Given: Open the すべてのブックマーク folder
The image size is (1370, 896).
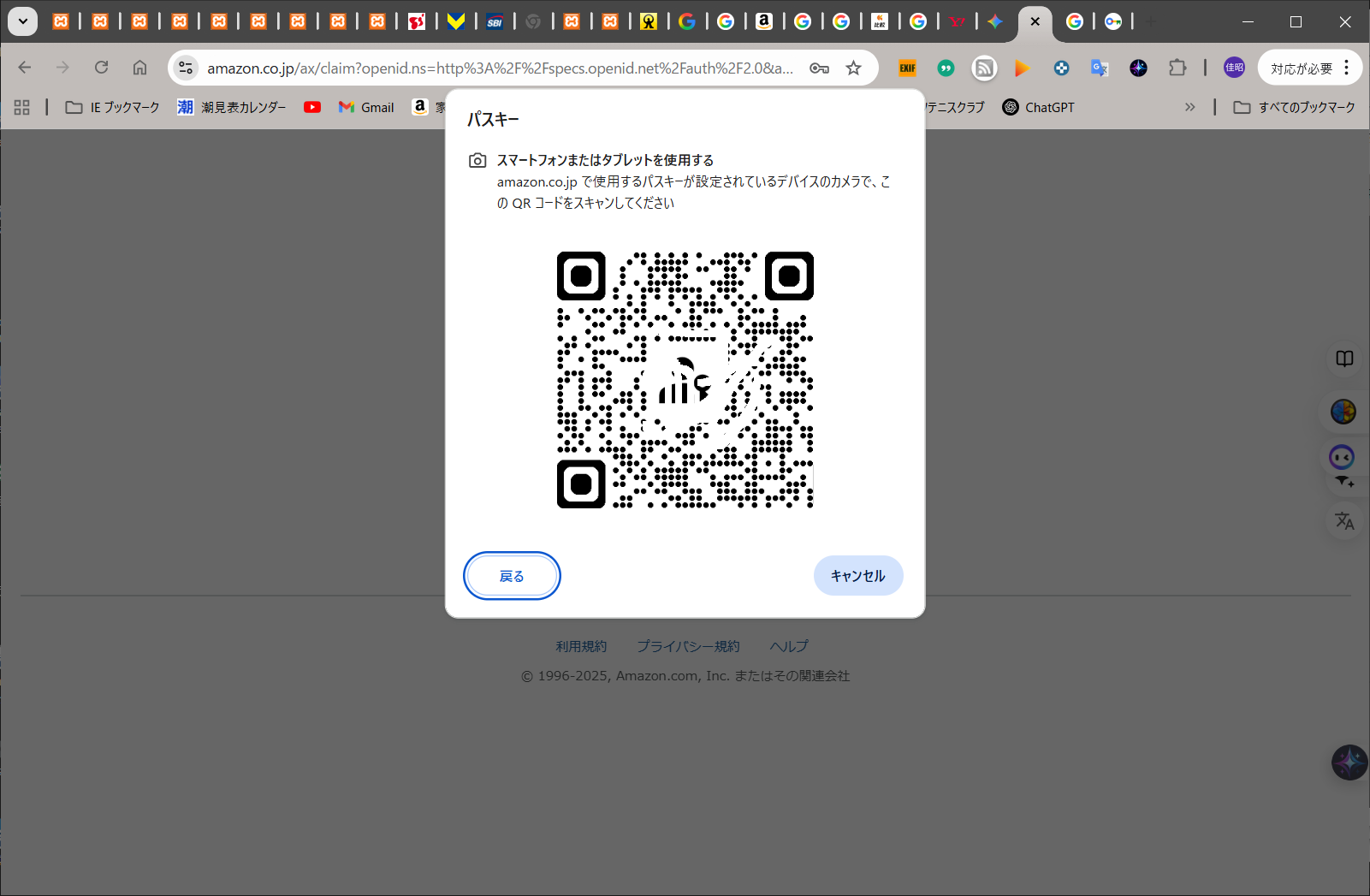Looking at the screenshot, I should pyautogui.click(x=1294, y=107).
